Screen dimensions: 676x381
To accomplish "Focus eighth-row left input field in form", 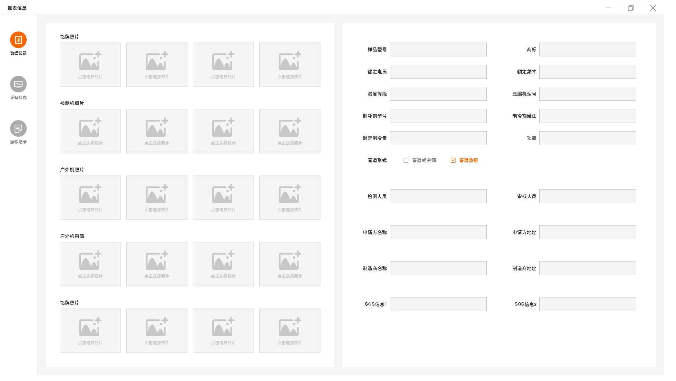I will (x=438, y=268).
